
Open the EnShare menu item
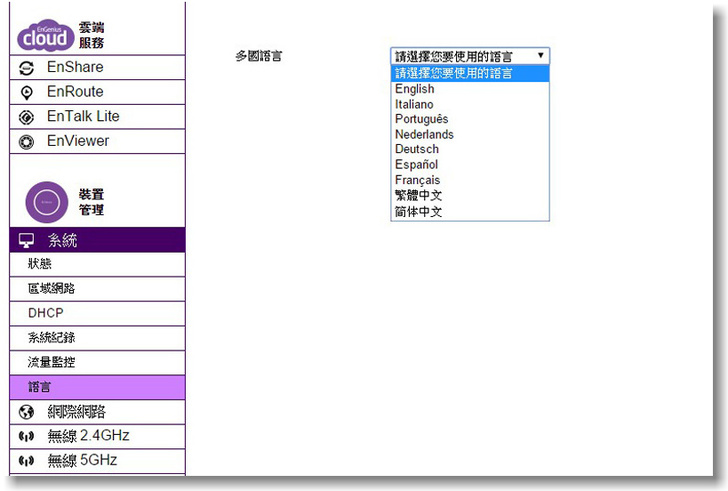point(98,67)
